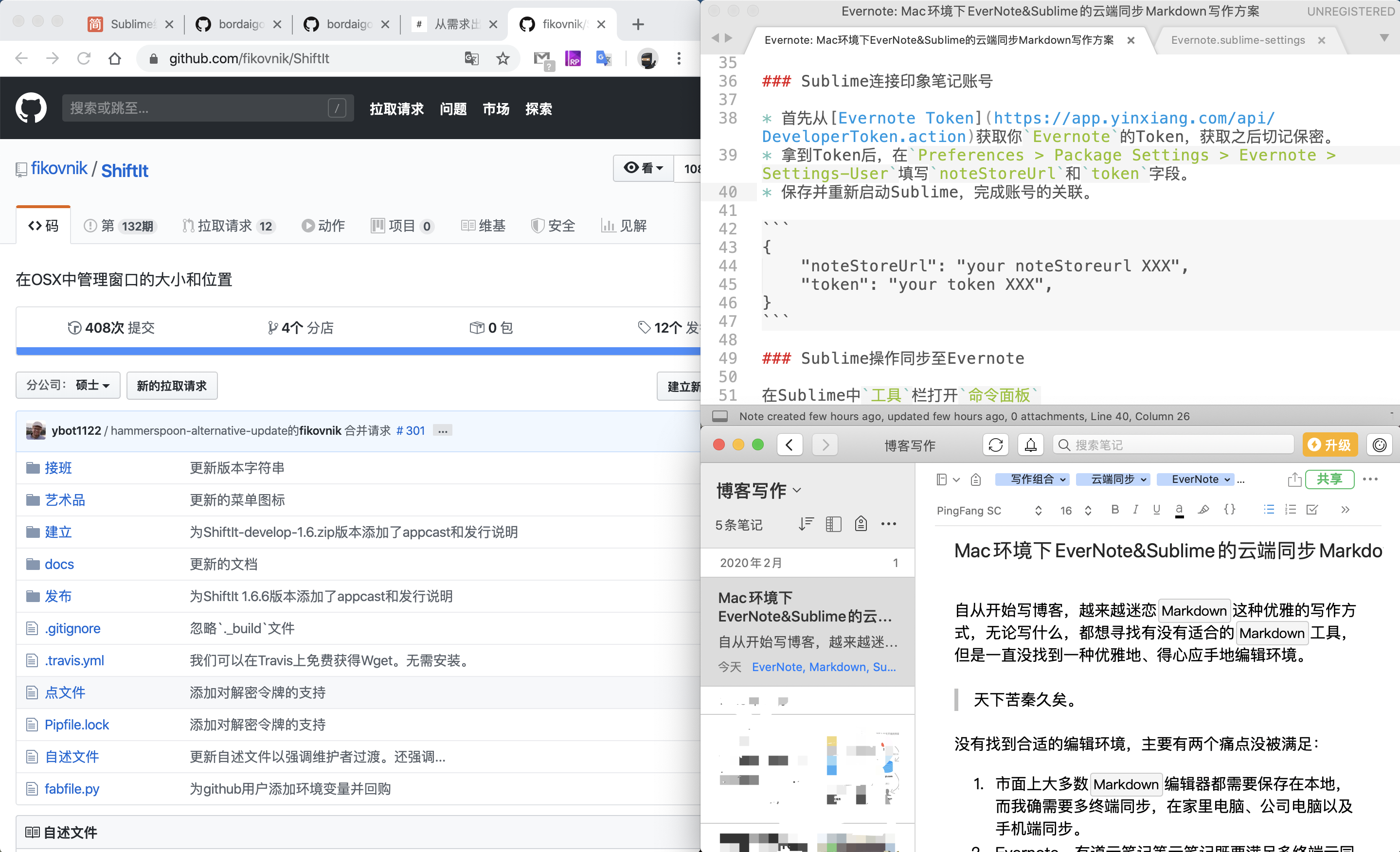
Task: Open Evernote account smiley icon
Action: [1380, 445]
